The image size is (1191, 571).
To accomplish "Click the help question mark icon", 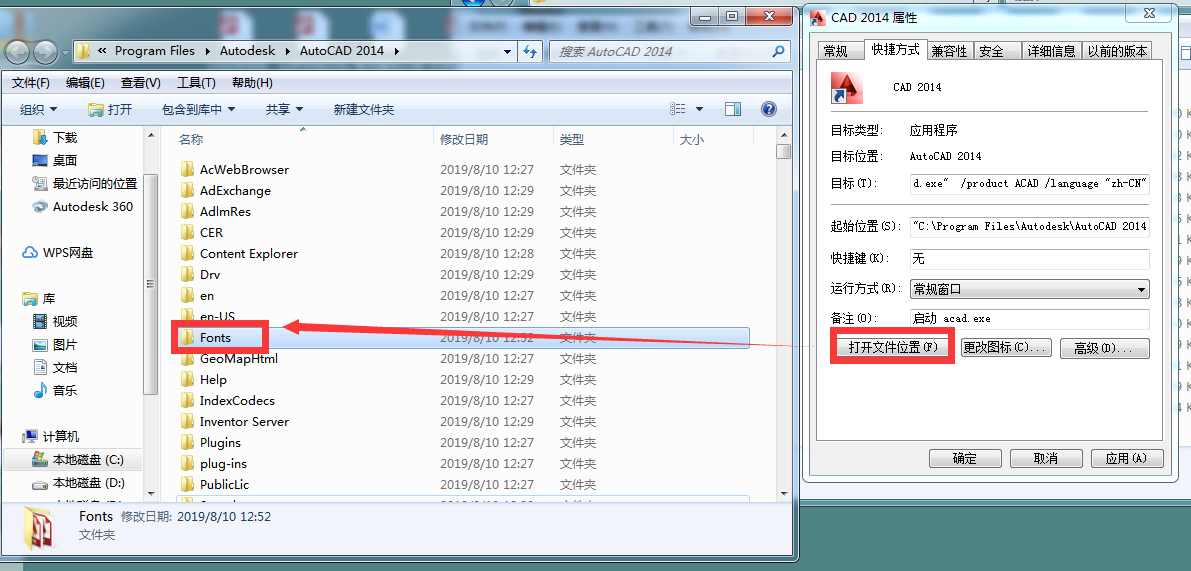I will (x=768, y=109).
